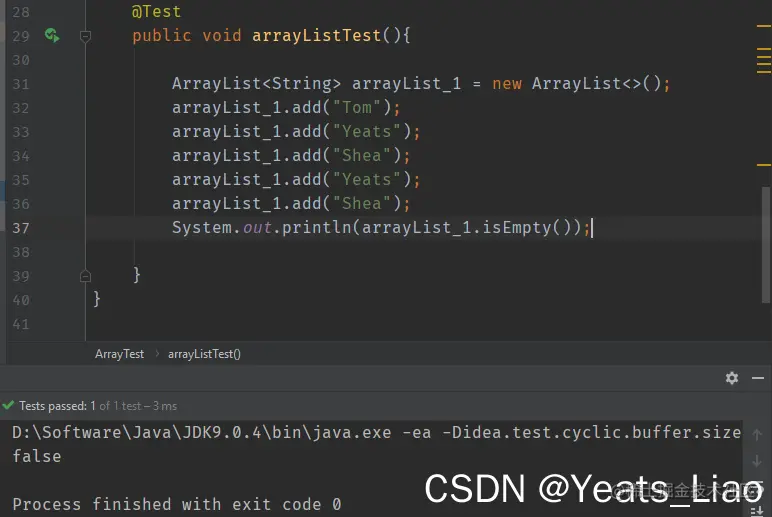Click the 'false' console output line
This screenshot has width=772, height=517.
click(37, 456)
